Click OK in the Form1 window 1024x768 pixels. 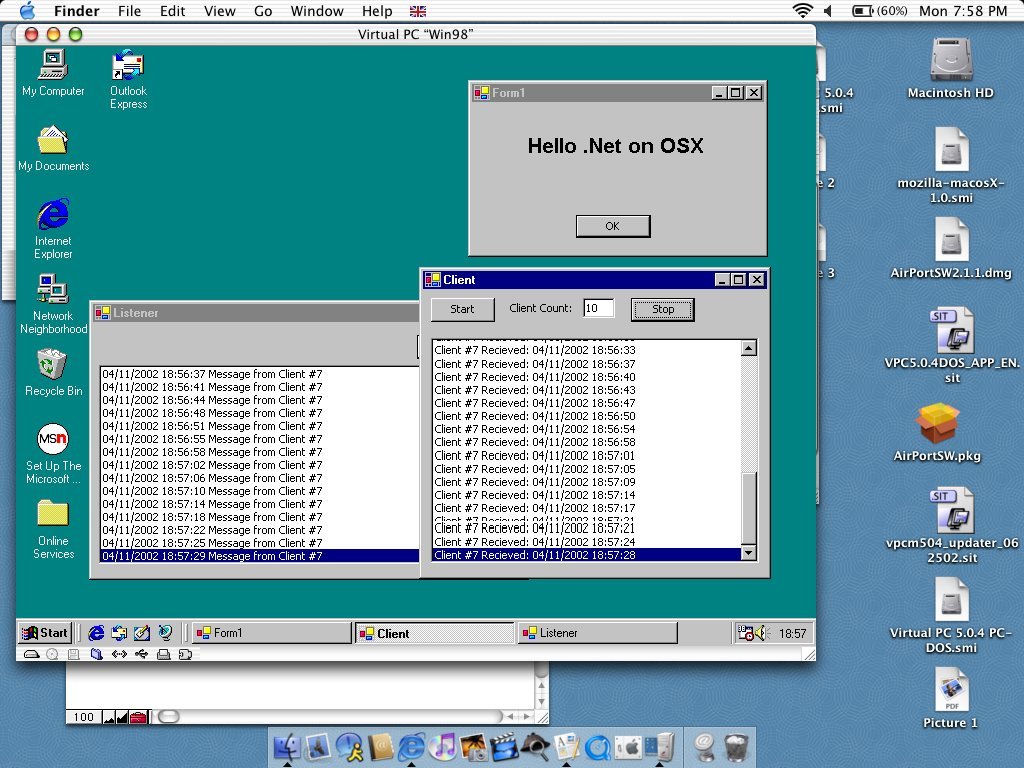613,226
